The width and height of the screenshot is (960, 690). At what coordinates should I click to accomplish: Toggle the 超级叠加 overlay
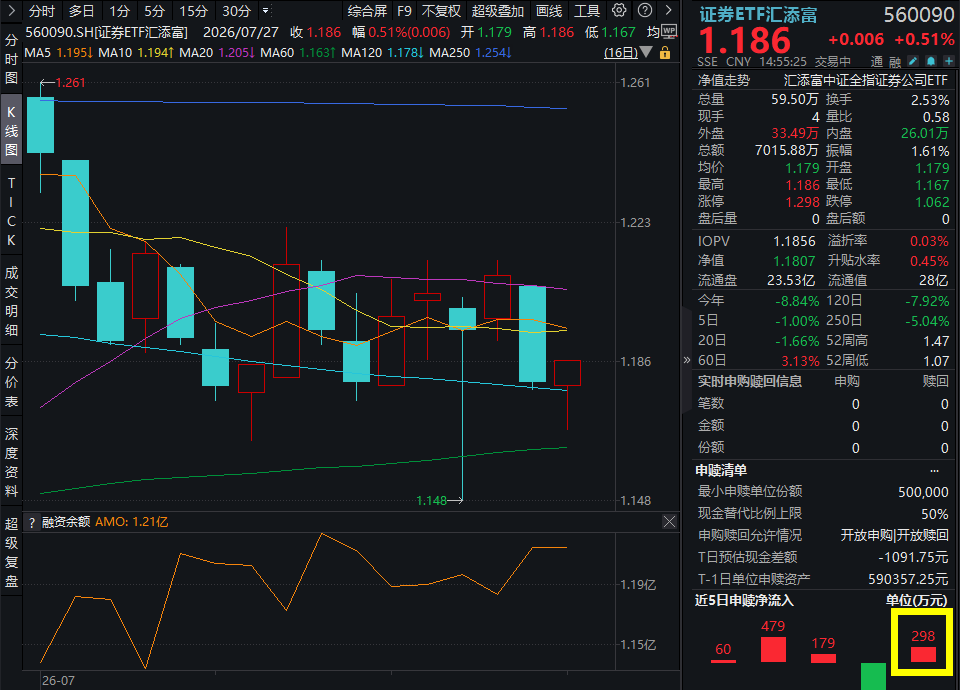click(498, 11)
